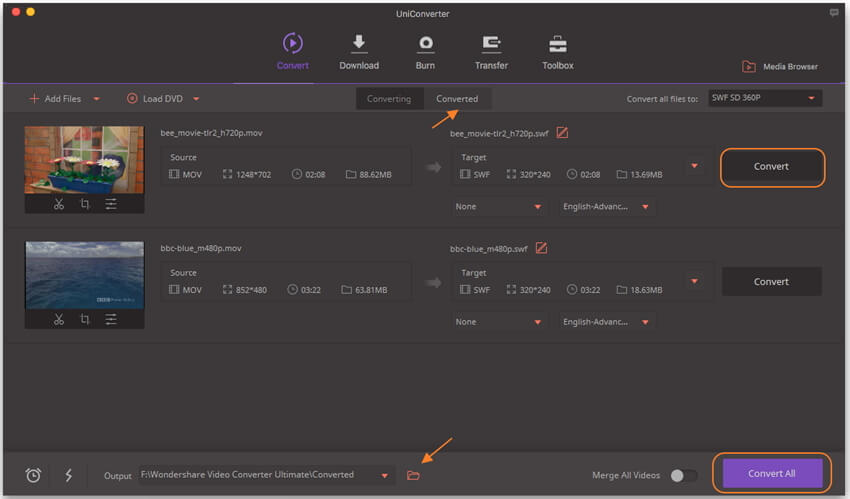Toggle high-speed conversion lightning icon
The width and height of the screenshot is (850, 499).
pos(69,475)
